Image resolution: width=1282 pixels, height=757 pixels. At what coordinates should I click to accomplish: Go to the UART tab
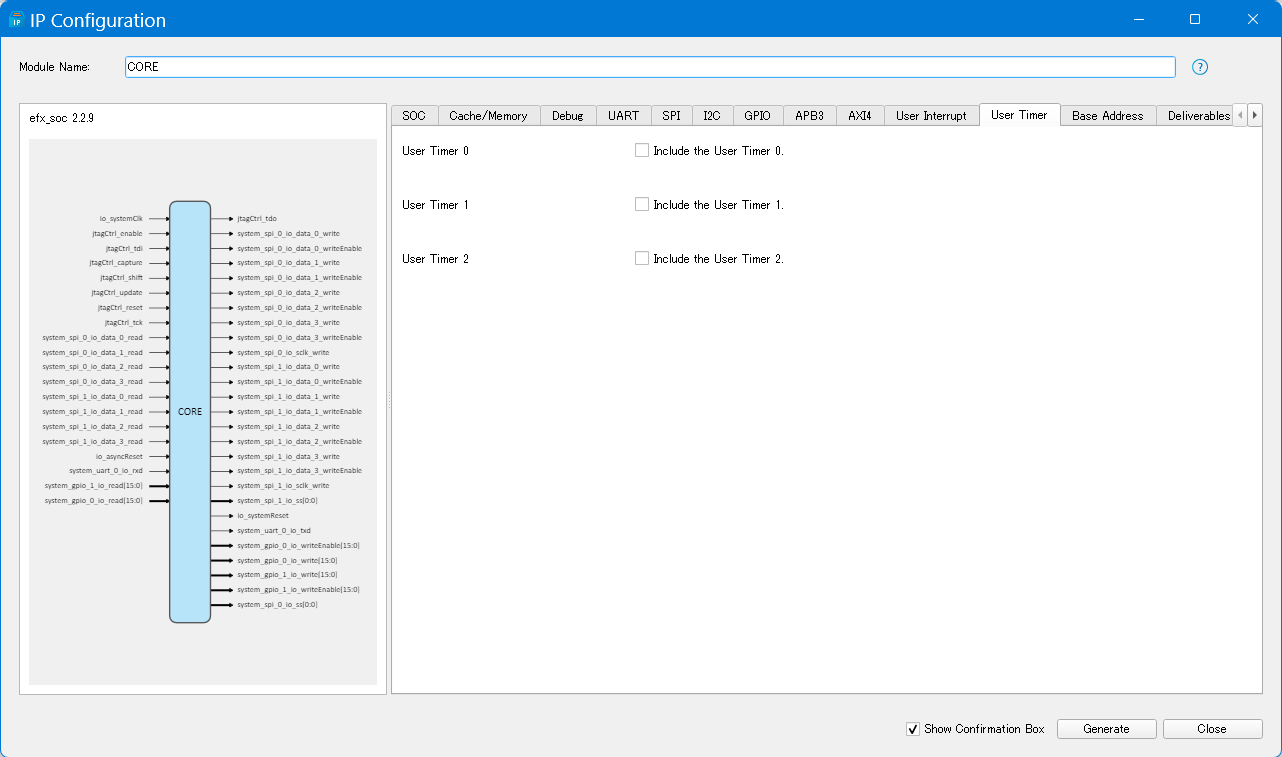pos(623,116)
